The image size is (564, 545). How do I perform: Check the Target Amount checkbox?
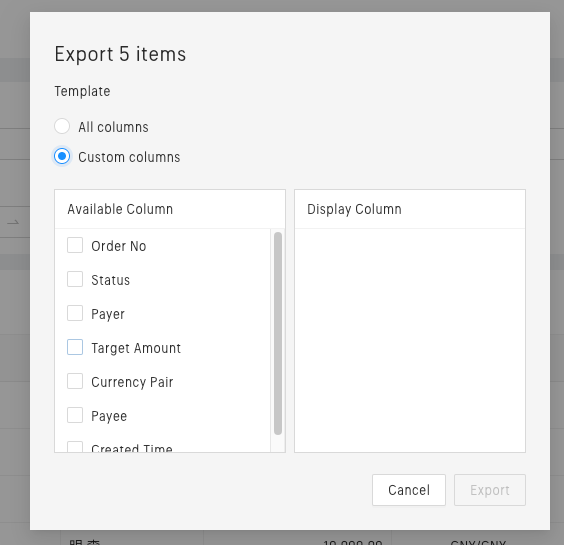pos(75,347)
